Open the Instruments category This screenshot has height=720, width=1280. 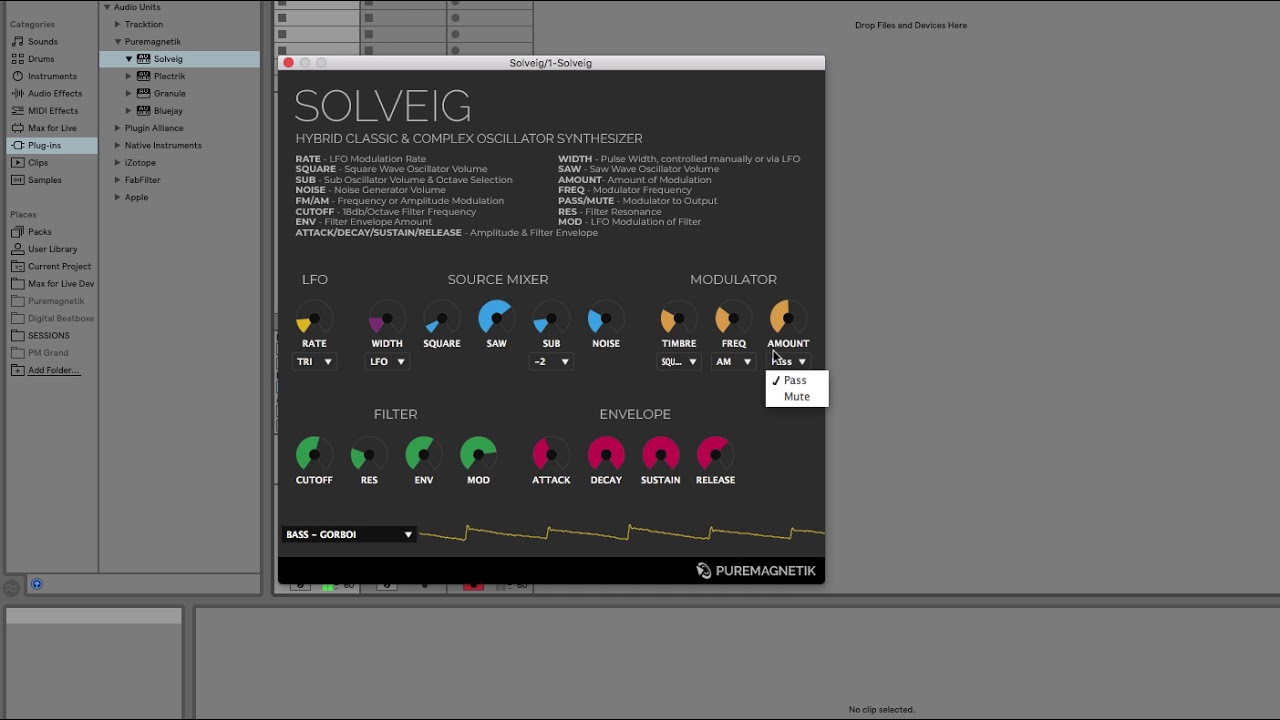[52, 76]
